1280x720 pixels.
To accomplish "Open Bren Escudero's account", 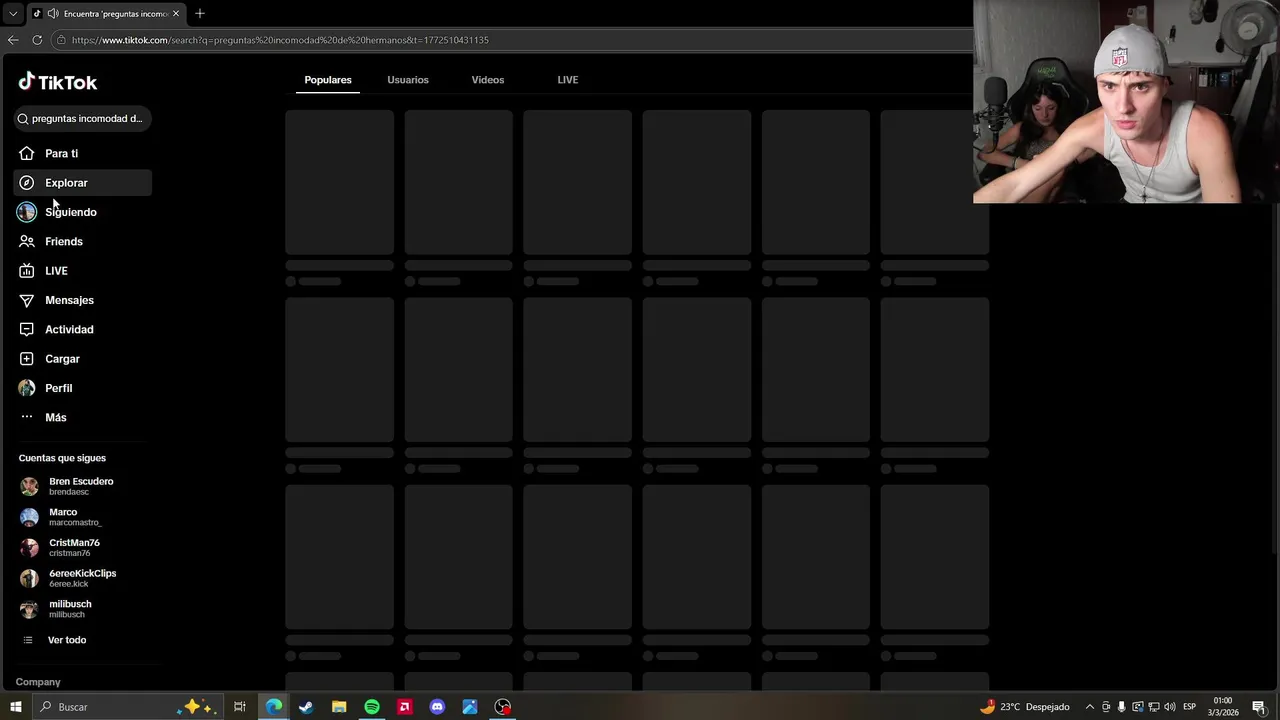I will click(x=82, y=486).
